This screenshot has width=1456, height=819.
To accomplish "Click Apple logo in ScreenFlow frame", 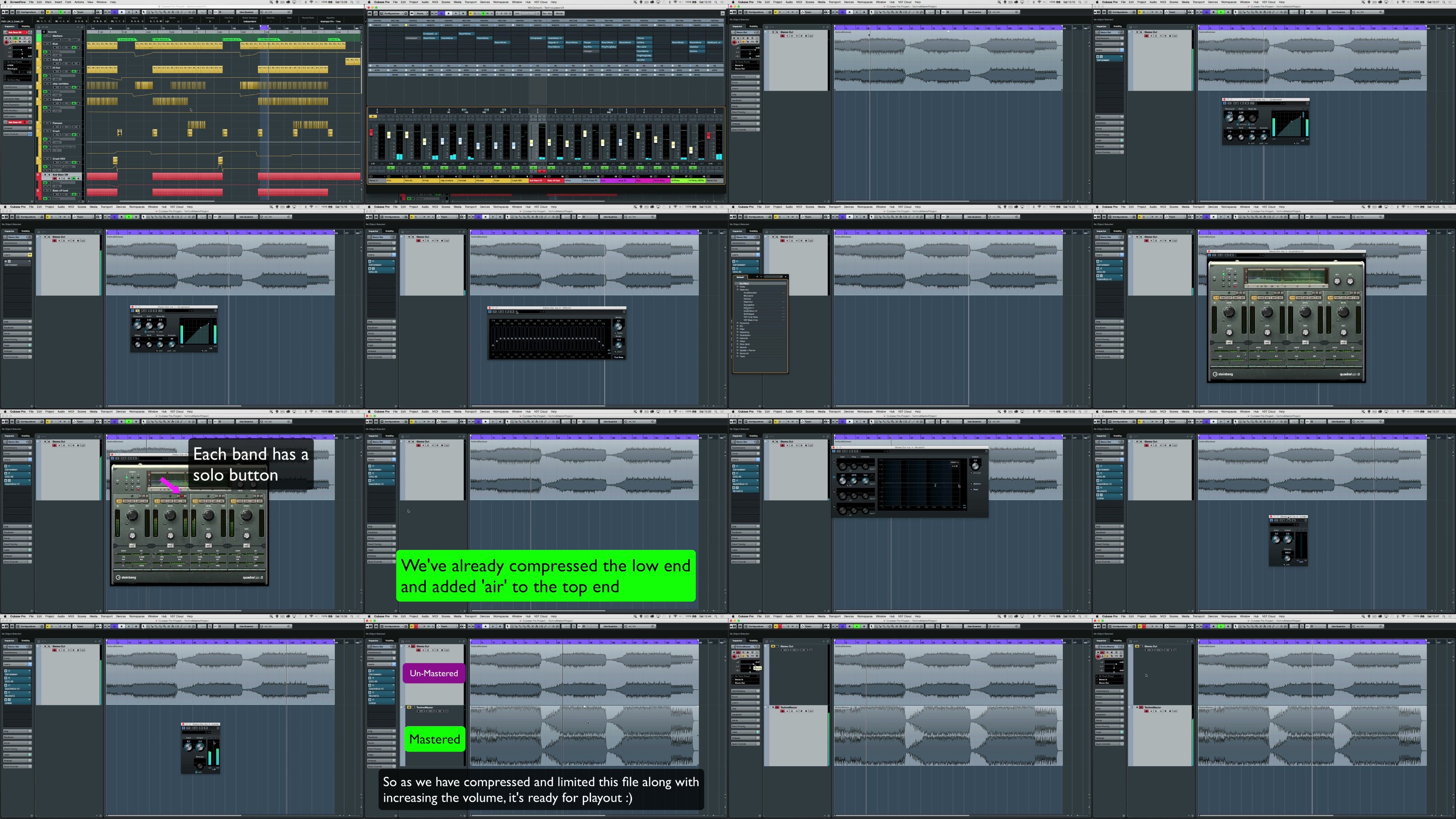I will pos(5,2).
